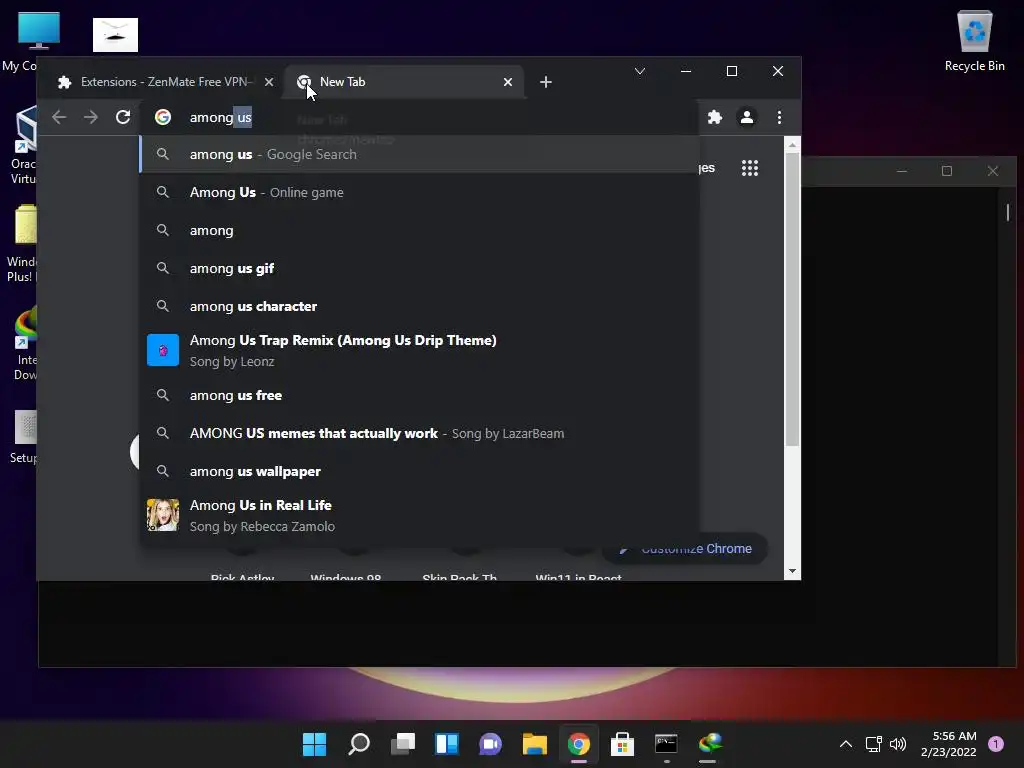Close the ZenMate Extensions tab
1024x768 pixels.
point(268,82)
